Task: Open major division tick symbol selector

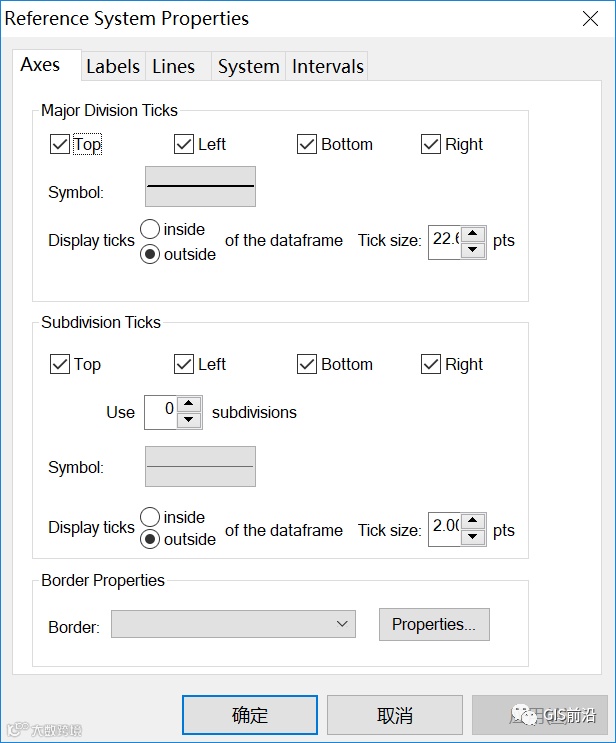Action: 200,186
